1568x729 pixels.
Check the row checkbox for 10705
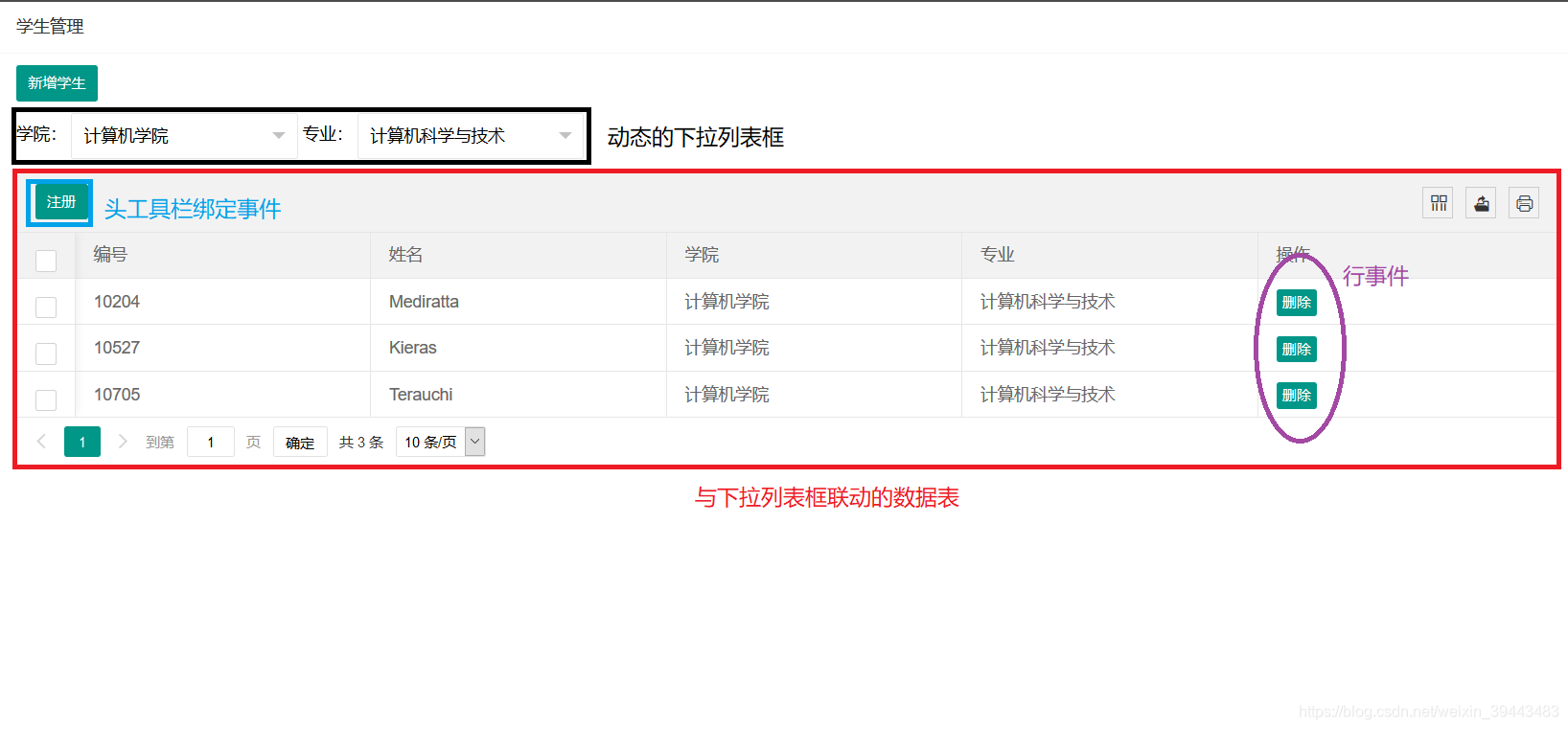tap(46, 400)
